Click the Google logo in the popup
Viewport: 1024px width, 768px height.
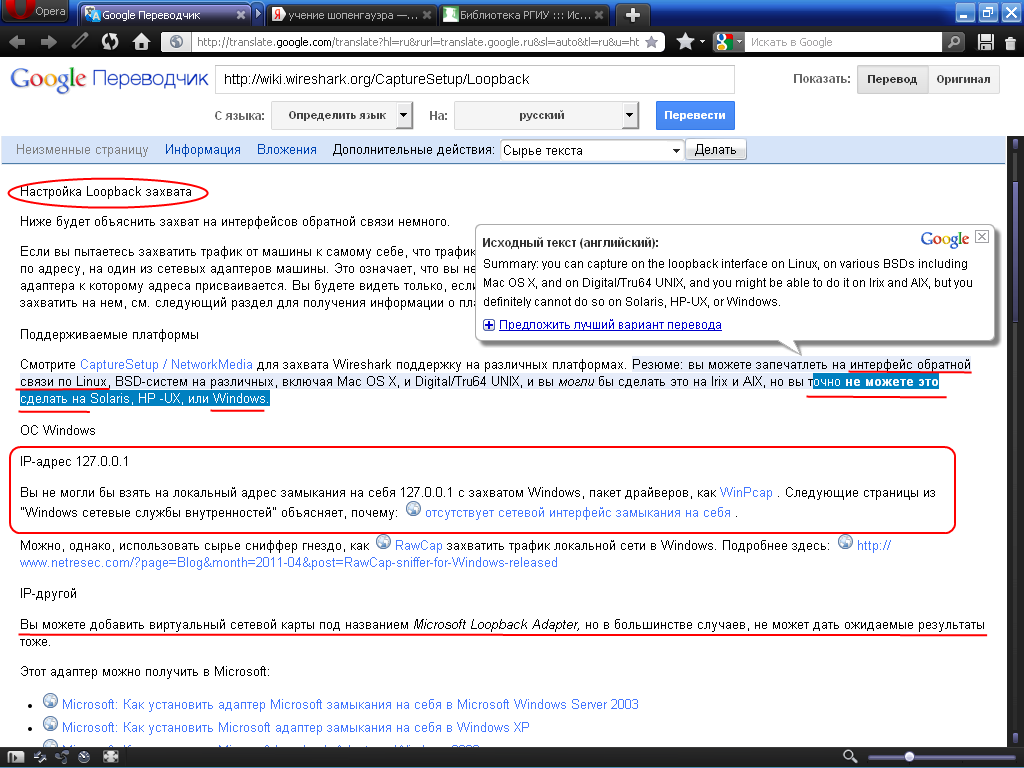click(944, 239)
